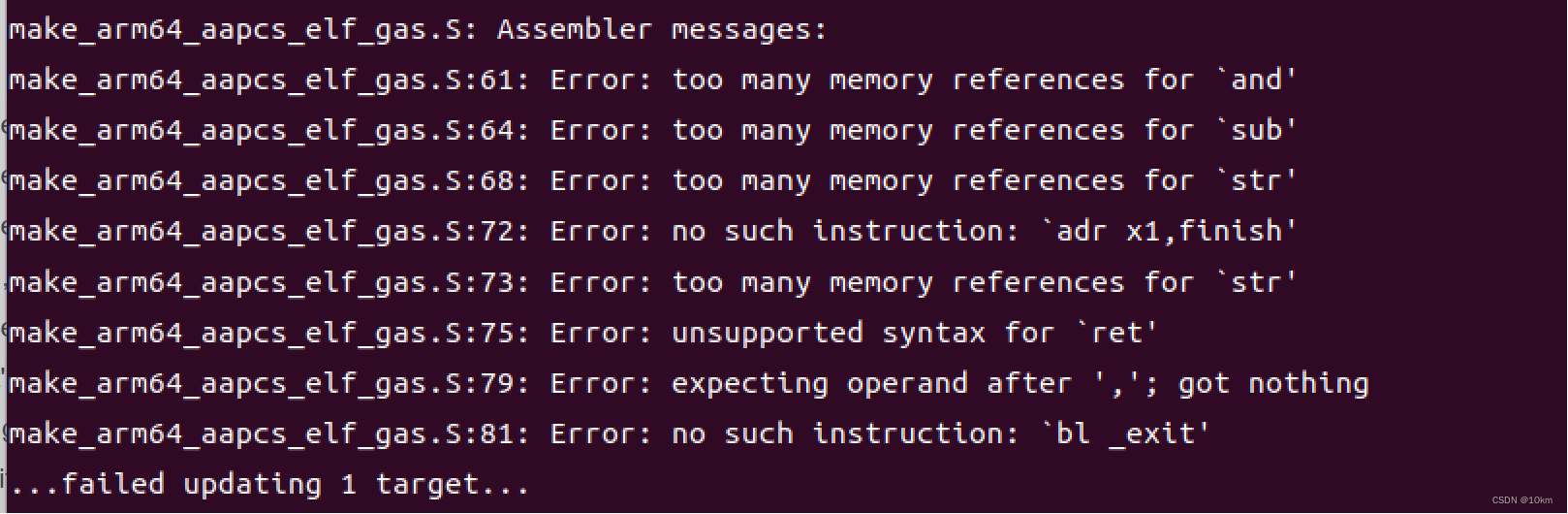Click the `str' mnemonic on the line 73 error
1568x514 pixels.
pyautogui.click(x=1257, y=282)
